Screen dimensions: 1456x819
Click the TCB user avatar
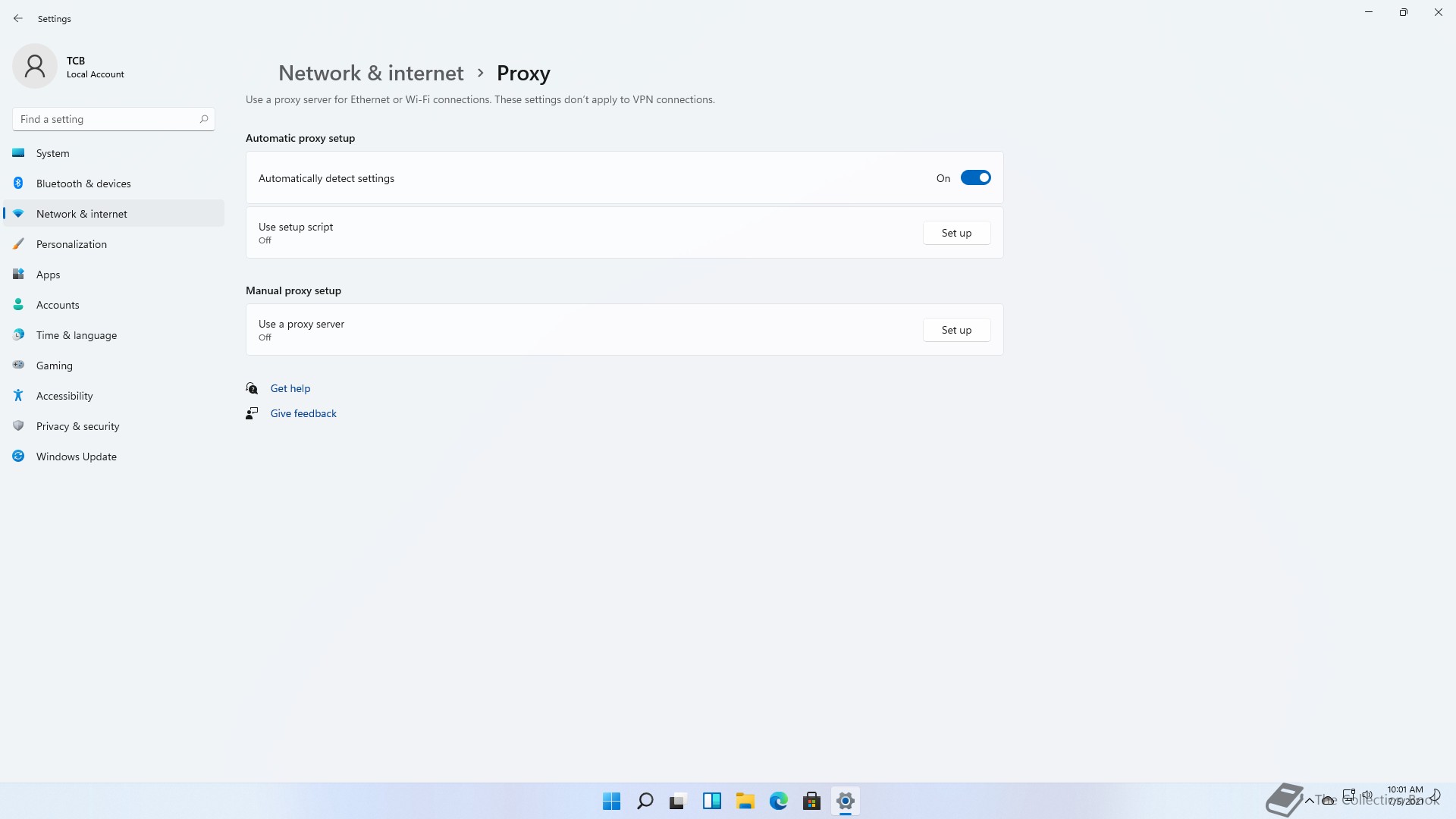[35, 66]
